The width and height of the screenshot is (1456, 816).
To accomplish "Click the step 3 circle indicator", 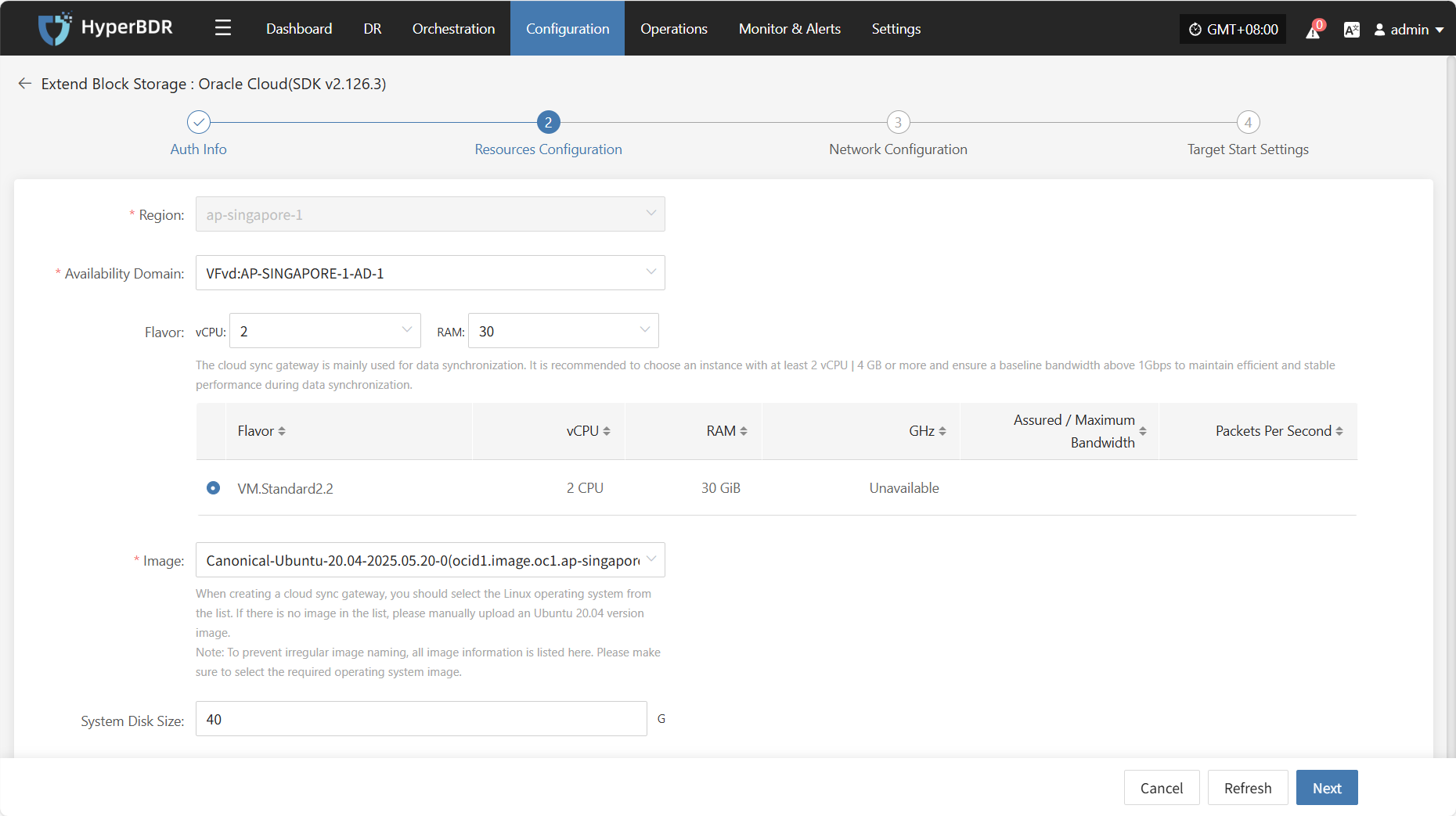I will pos(898,122).
